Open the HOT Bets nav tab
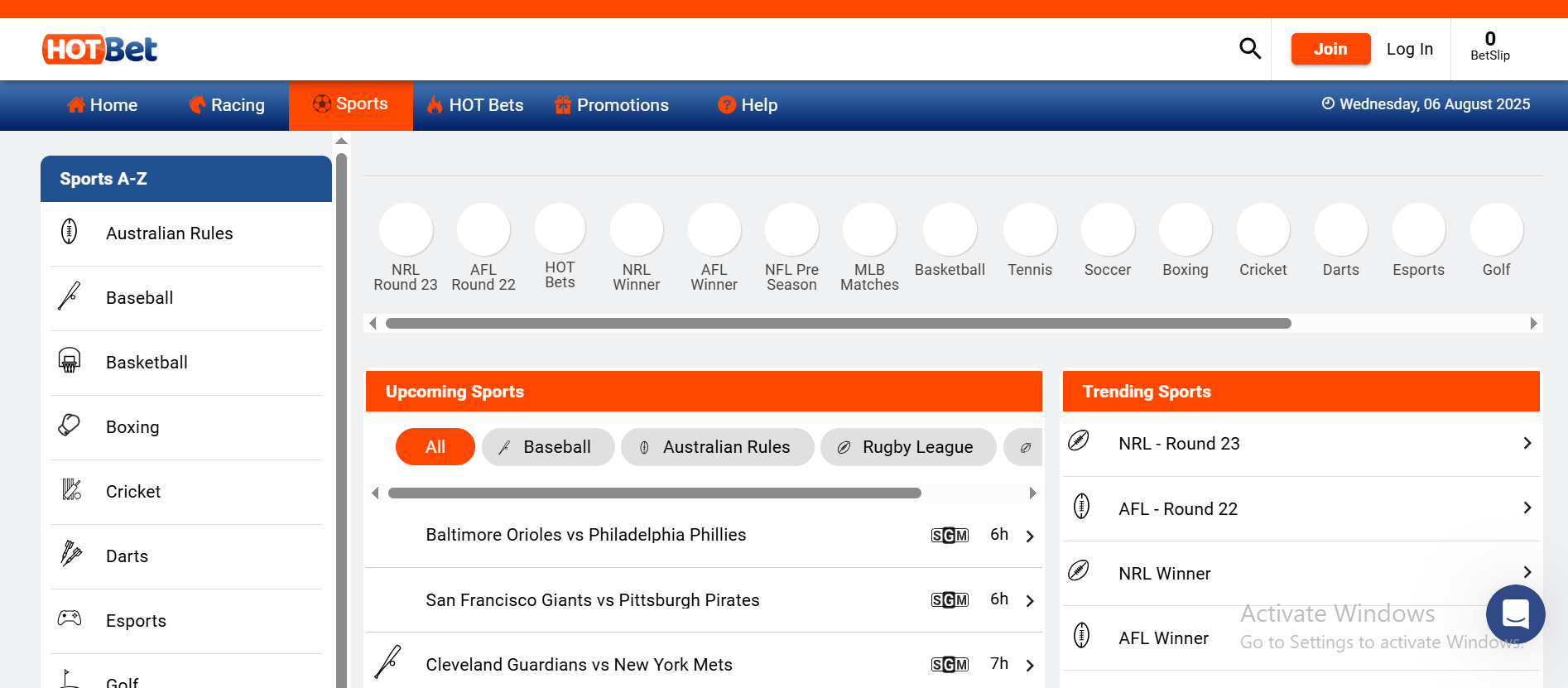 pos(475,105)
